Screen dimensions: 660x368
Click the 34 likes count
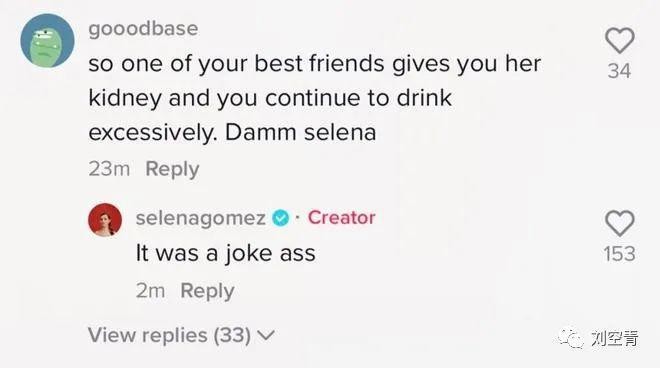pyautogui.click(x=619, y=71)
